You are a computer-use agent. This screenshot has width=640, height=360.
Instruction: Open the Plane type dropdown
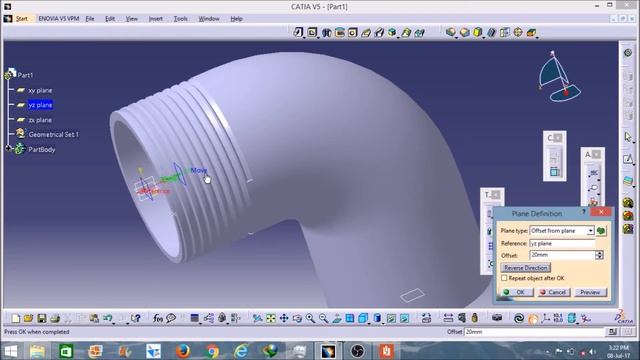tap(590, 231)
